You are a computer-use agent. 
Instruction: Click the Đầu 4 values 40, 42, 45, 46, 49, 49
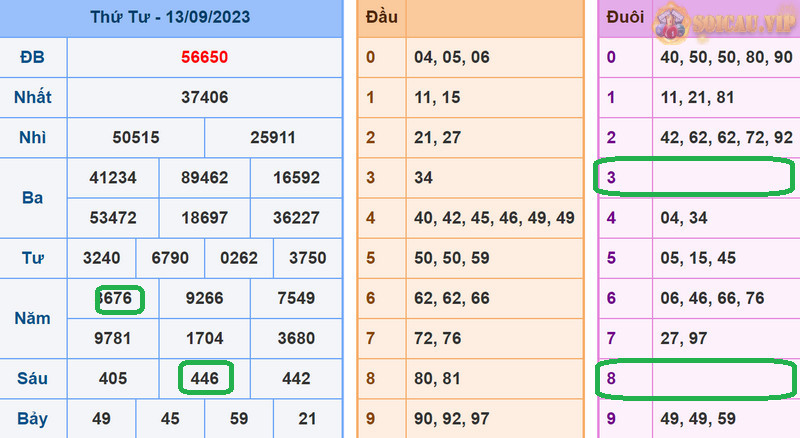coord(494,218)
